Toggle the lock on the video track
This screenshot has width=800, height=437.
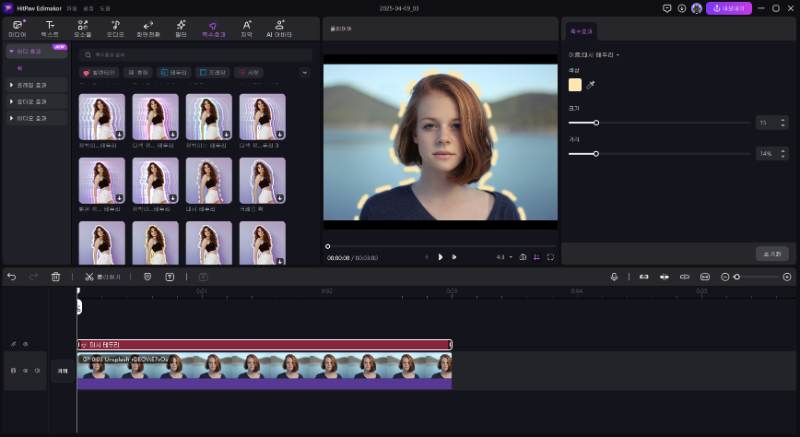click(x=13, y=370)
